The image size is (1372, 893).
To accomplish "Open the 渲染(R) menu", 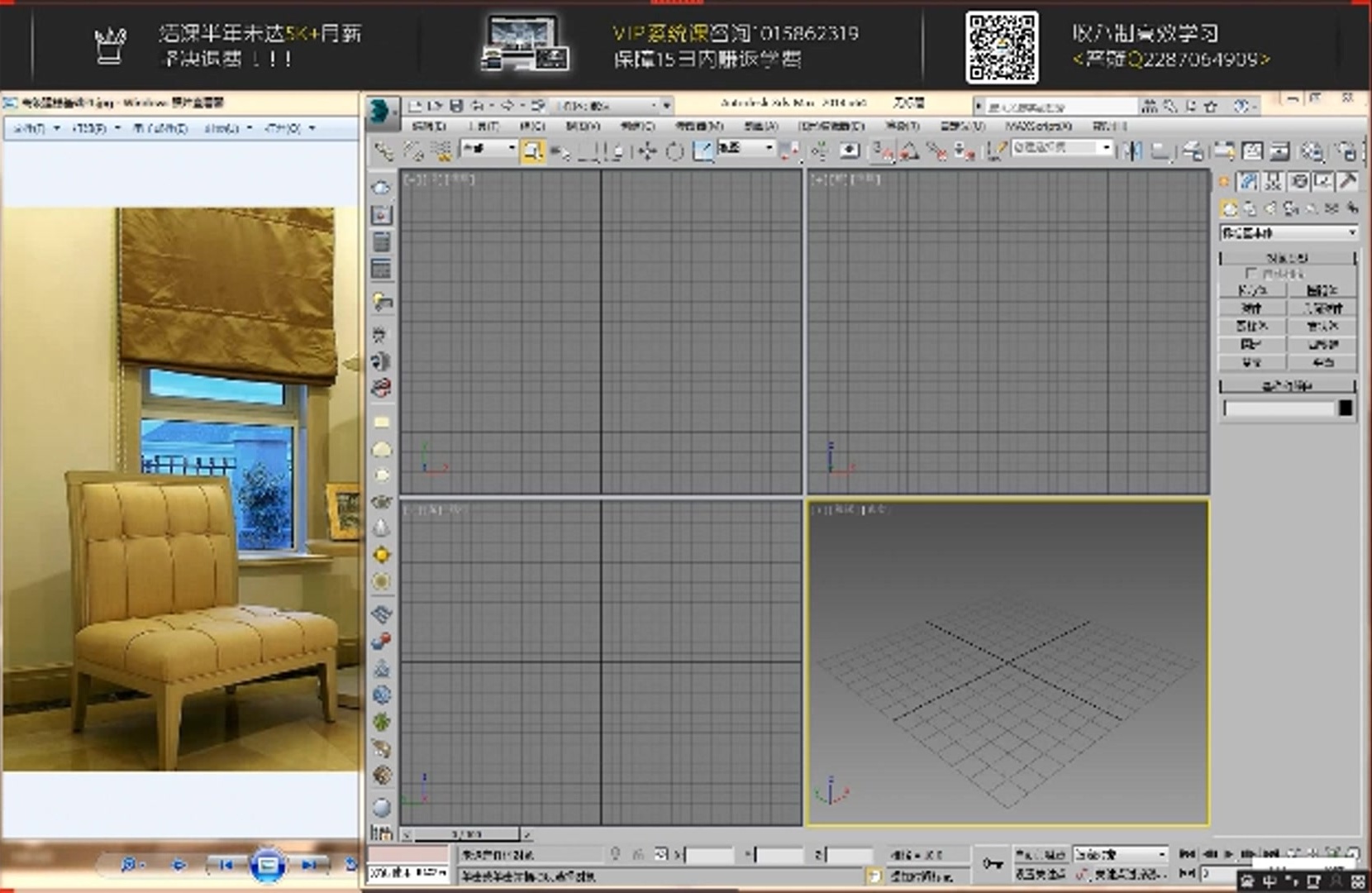I will pos(902,127).
